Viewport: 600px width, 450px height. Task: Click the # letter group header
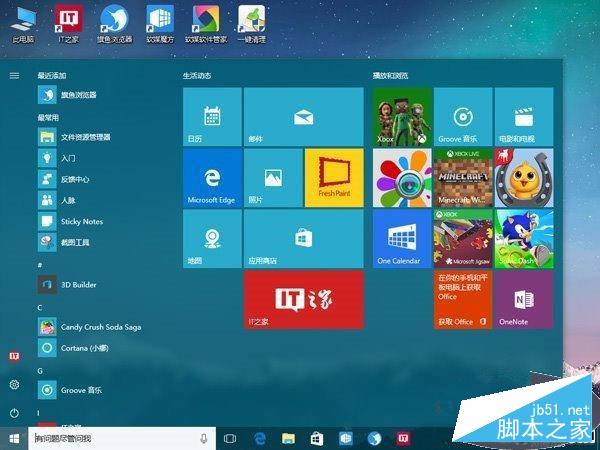click(x=40, y=265)
